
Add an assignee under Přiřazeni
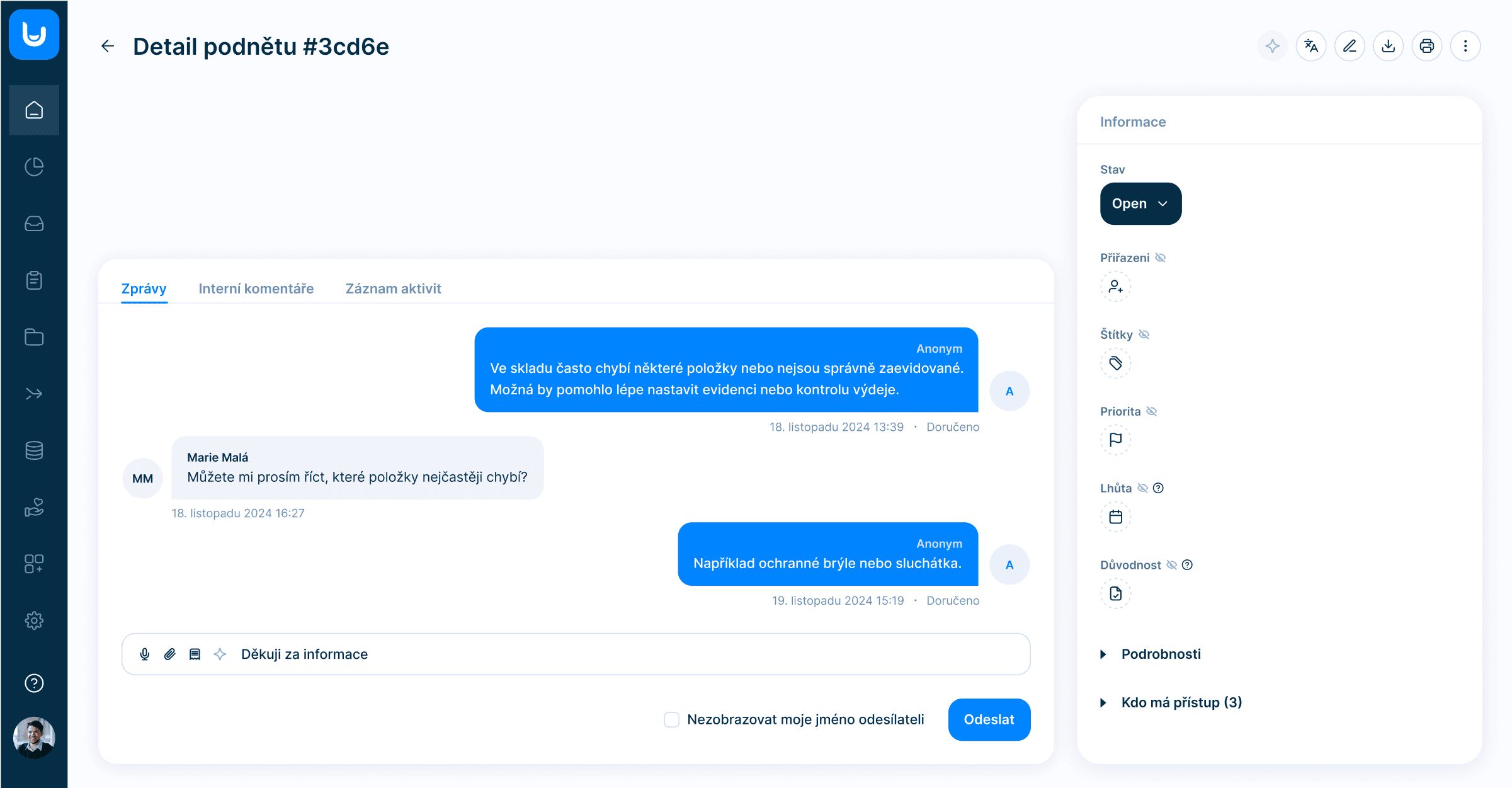[1115, 287]
